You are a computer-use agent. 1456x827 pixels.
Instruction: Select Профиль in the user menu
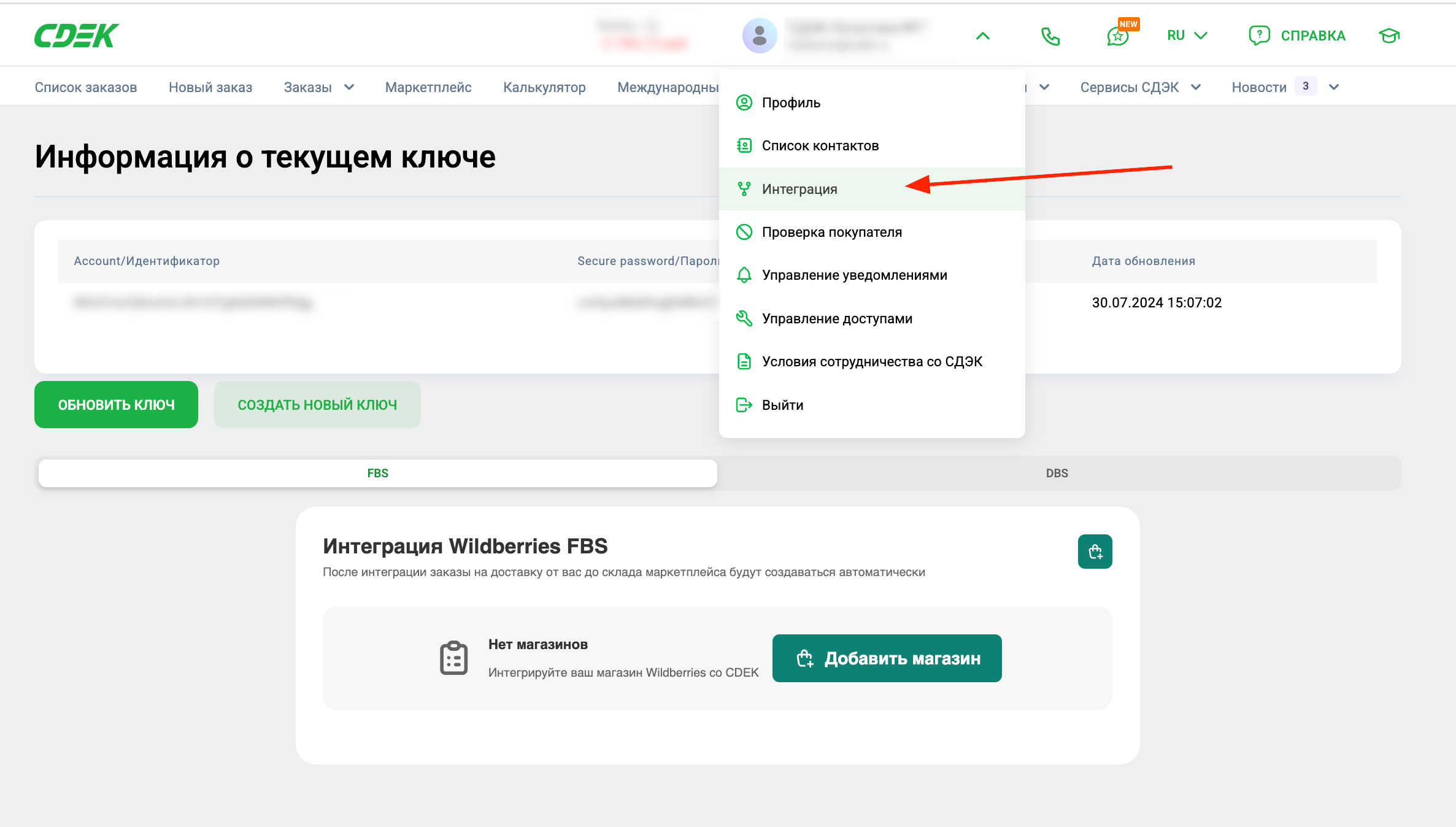coord(791,102)
